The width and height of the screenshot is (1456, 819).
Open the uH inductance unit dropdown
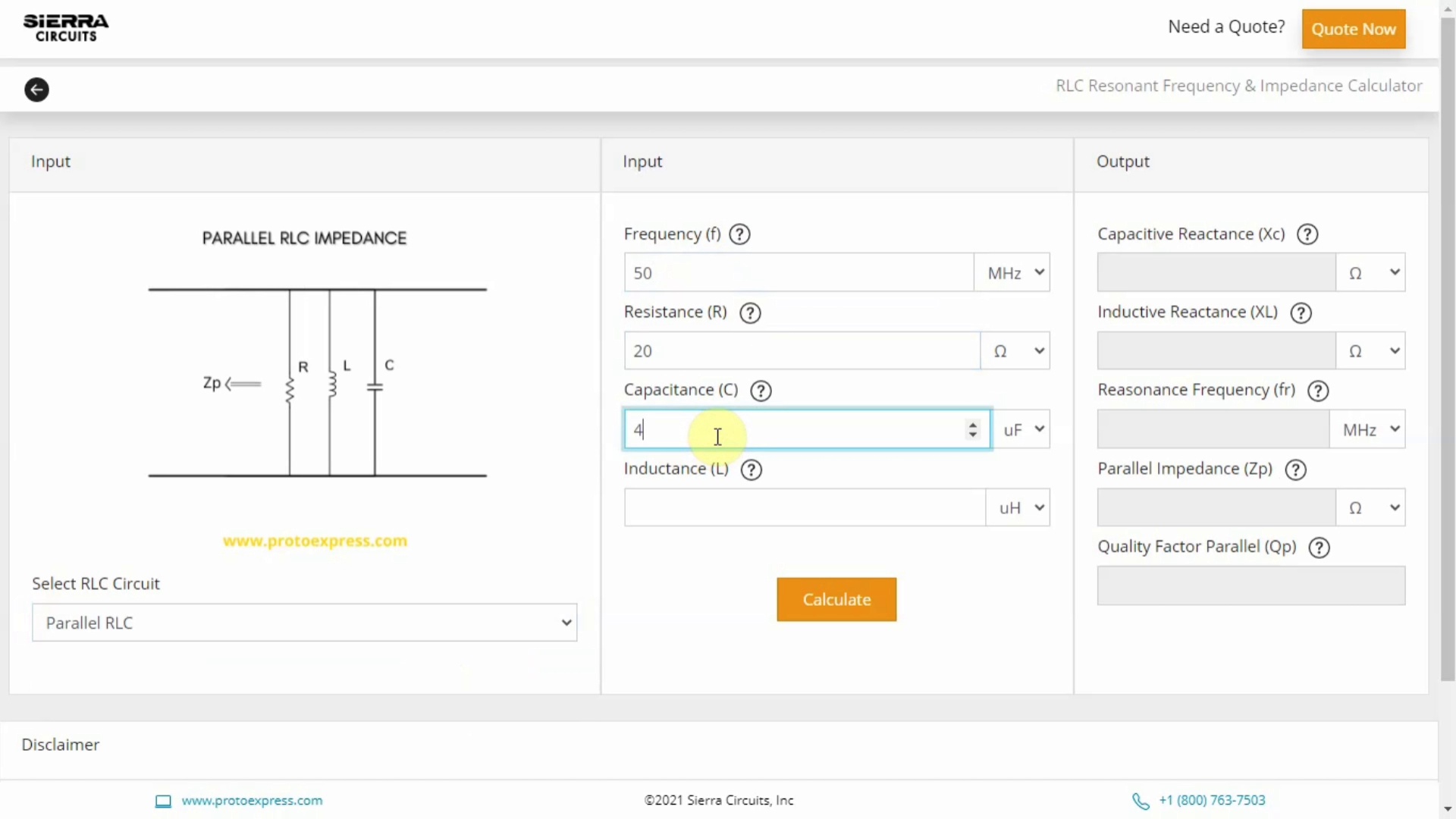coord(1018,508)
